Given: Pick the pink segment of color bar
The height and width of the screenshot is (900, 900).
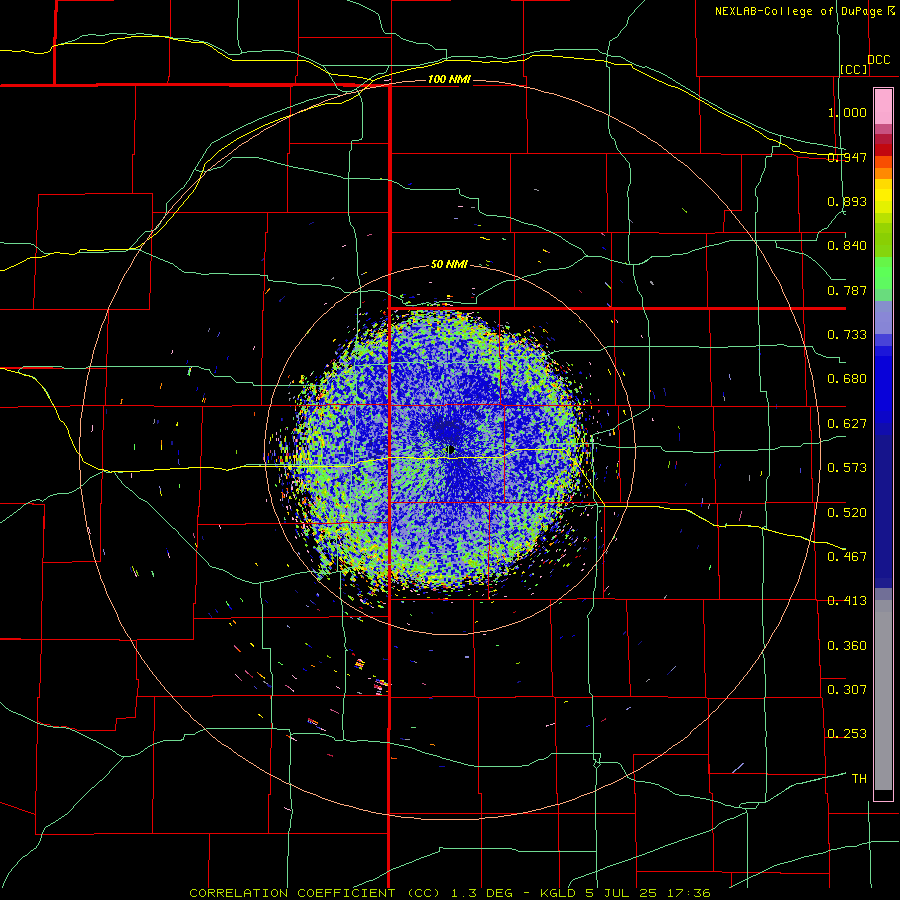Looking at the screenshot, I should tap(883, 107).
